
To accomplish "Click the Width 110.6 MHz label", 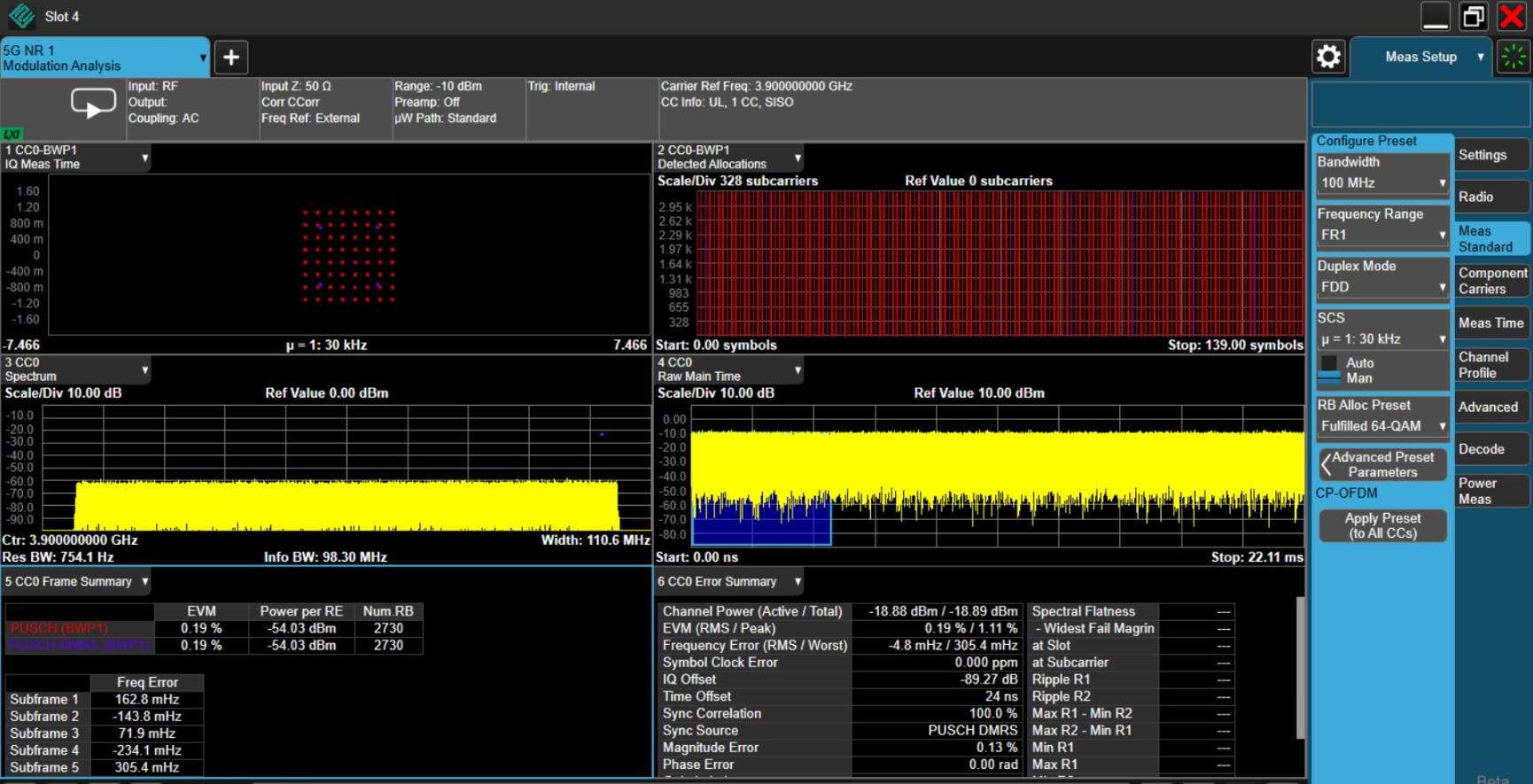I will [x=595, y=539].
